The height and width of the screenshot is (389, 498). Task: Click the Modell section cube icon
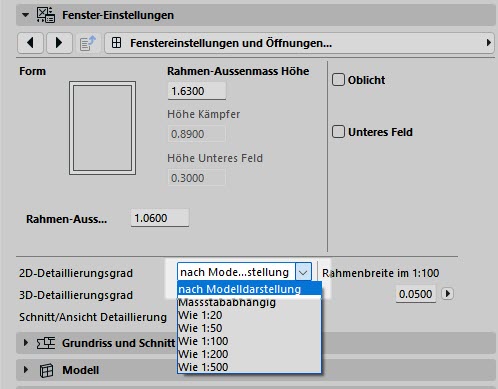click(46, 370)
